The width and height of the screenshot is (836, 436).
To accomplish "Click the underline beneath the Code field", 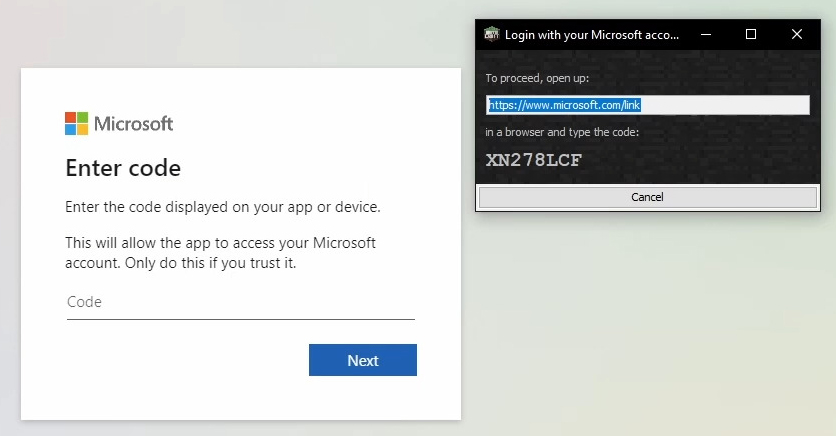I will point(240,319).
